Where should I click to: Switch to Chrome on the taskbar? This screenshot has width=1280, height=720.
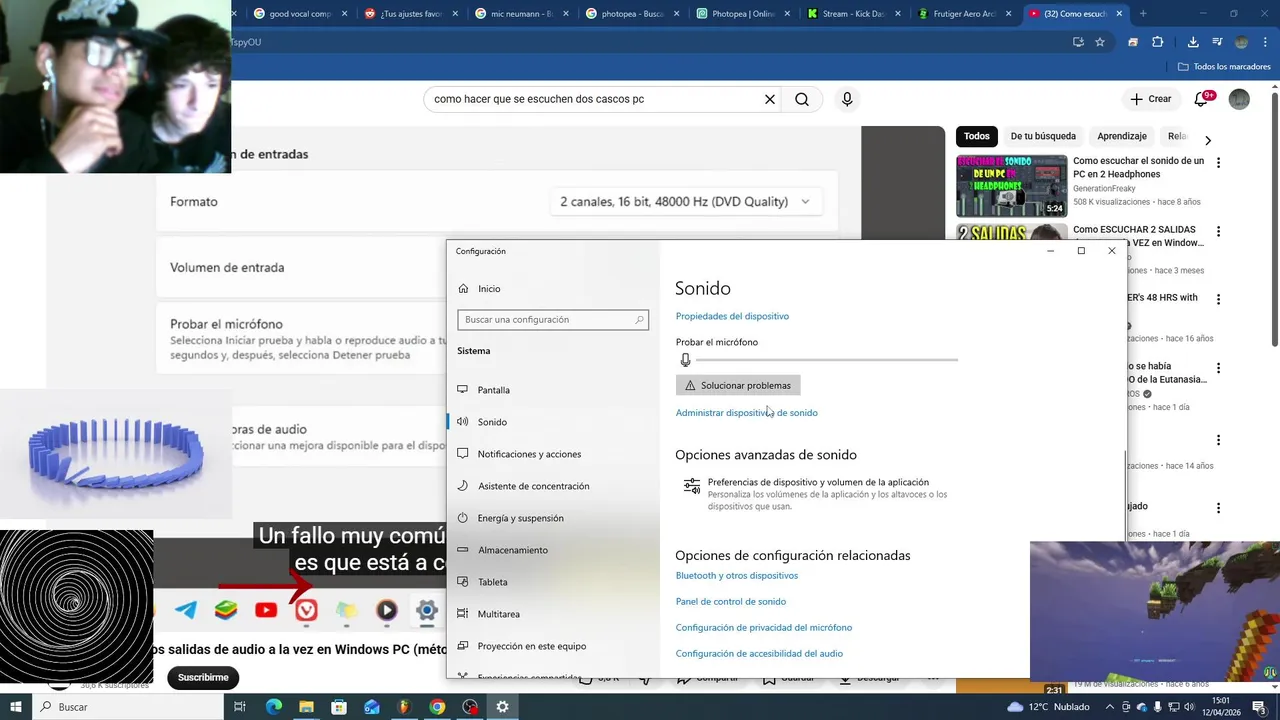(437, 707)
